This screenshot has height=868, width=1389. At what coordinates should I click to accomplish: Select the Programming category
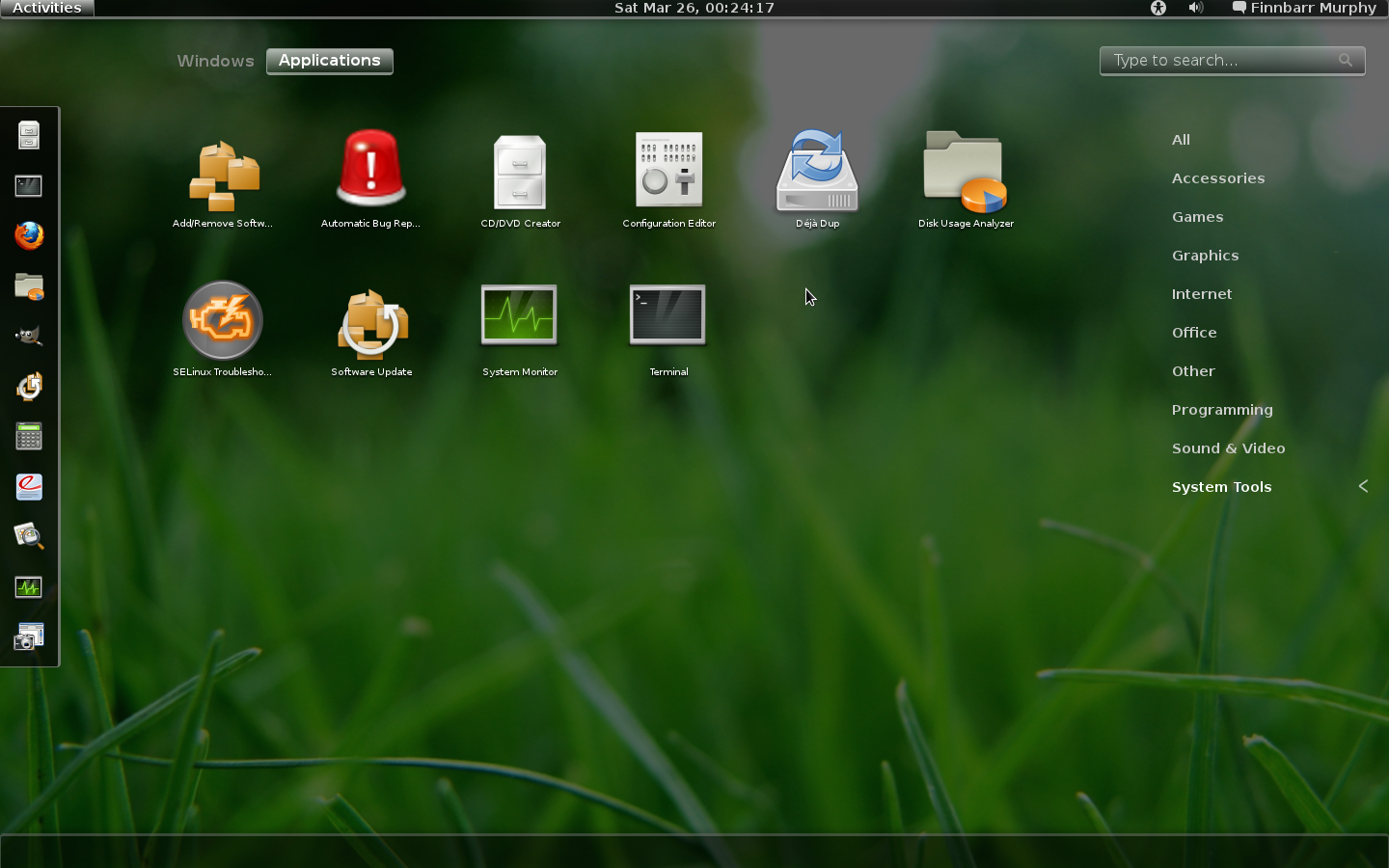[1222, 410]
